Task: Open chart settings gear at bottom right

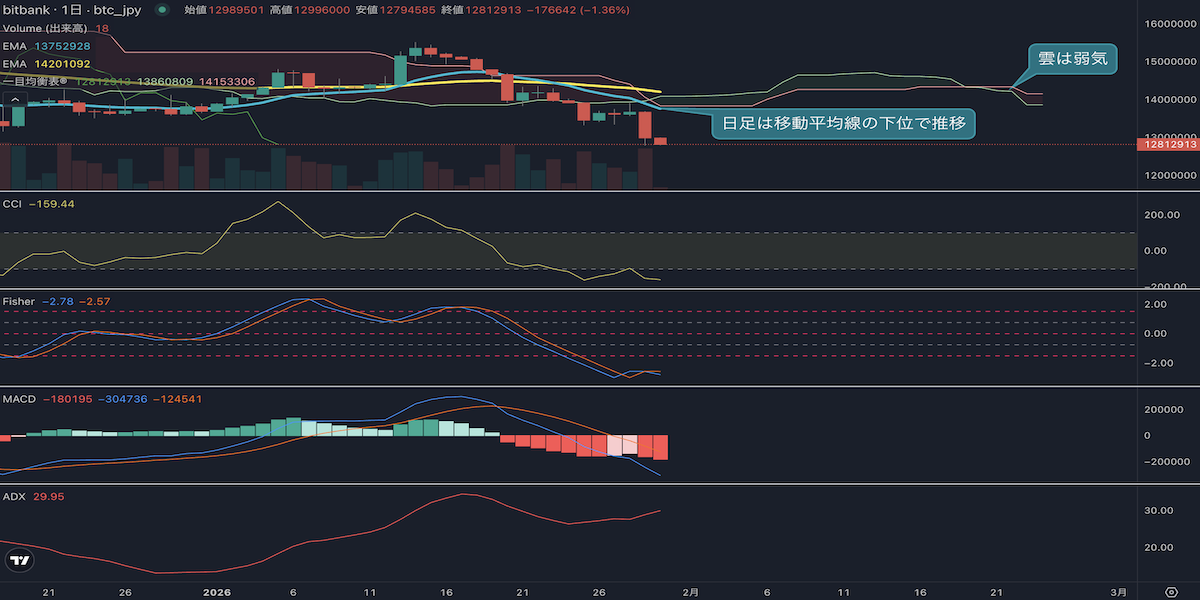Action: click(1171, 591)
